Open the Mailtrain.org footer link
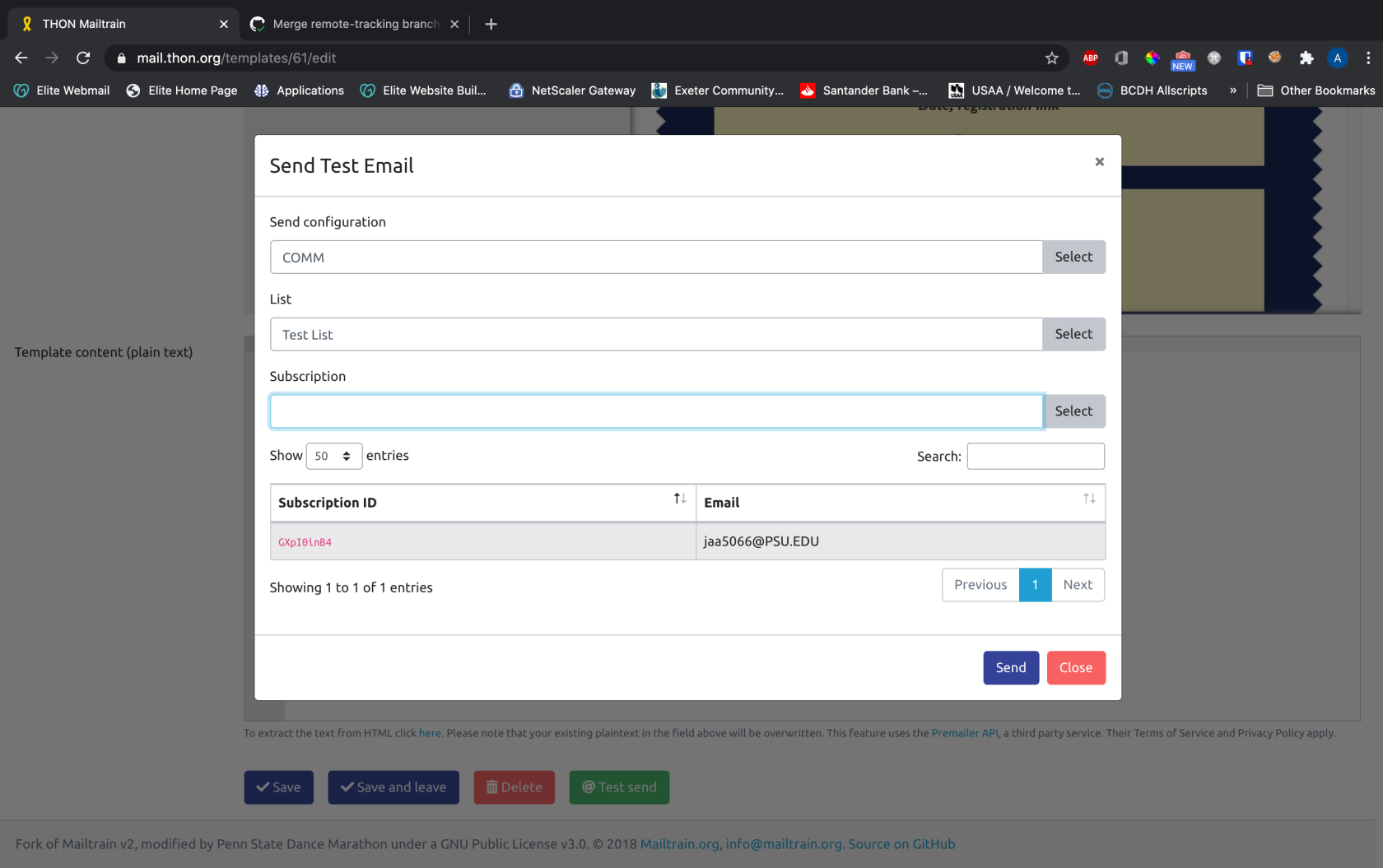 tap(679, 844)
